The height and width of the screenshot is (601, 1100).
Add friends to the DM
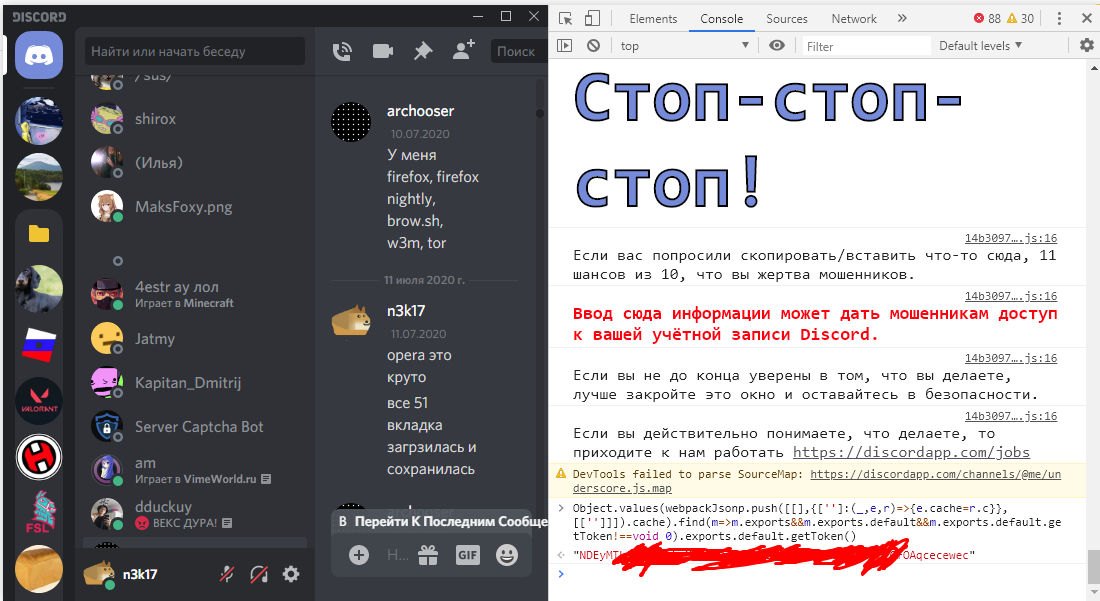464,50
